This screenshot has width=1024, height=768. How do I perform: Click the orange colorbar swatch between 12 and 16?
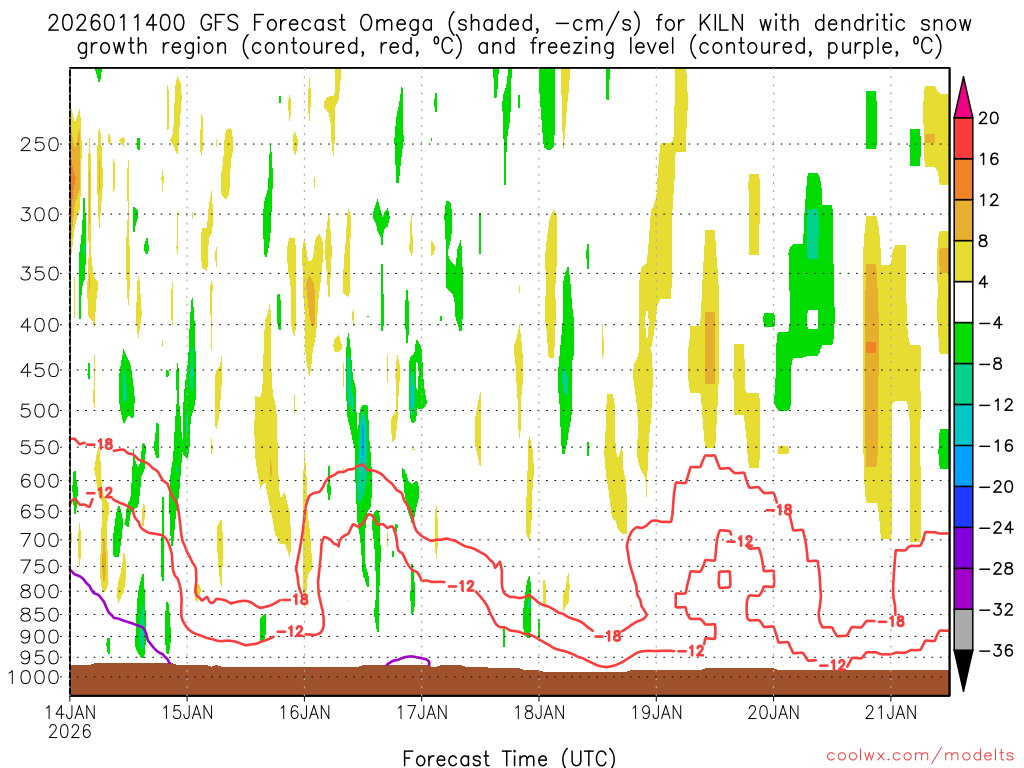963,179
